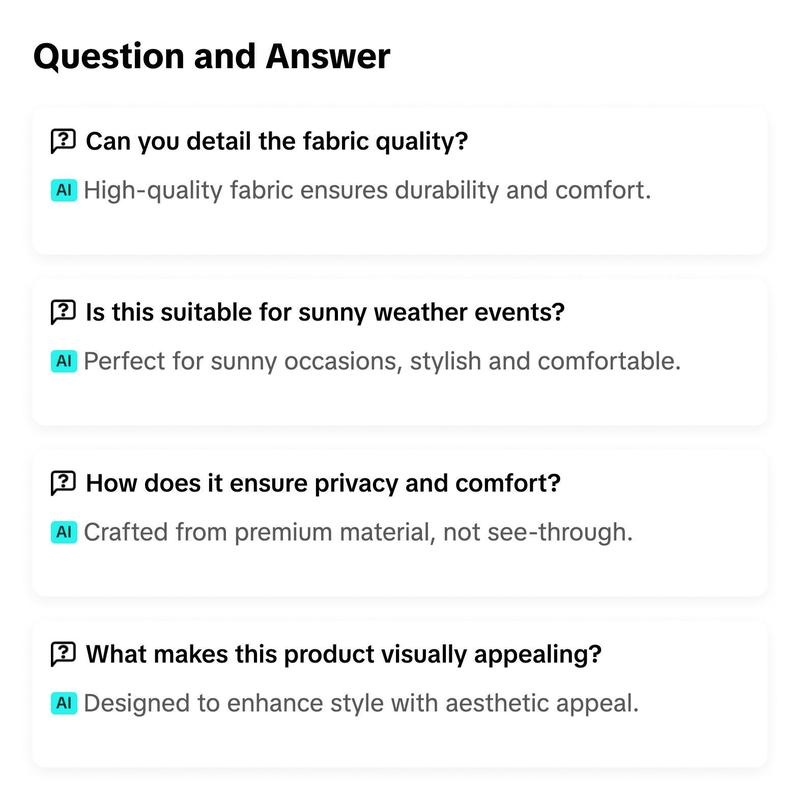Screen dimensions: 800x800
Task: Click the 'Question and Answer' heading
Action: (x=212, y=57)
